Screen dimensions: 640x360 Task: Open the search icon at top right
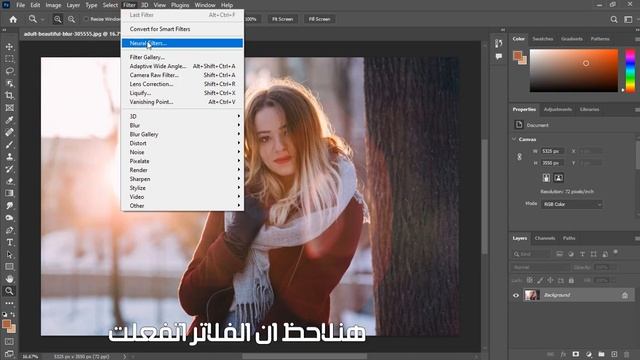coord(614,19)
